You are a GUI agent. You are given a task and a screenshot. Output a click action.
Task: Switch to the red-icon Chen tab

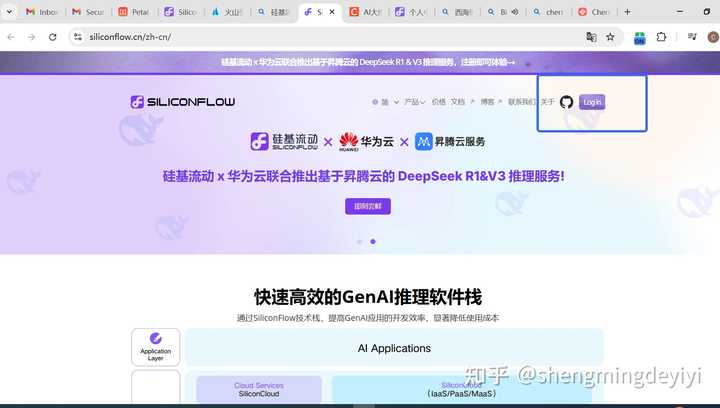[595, 12]
